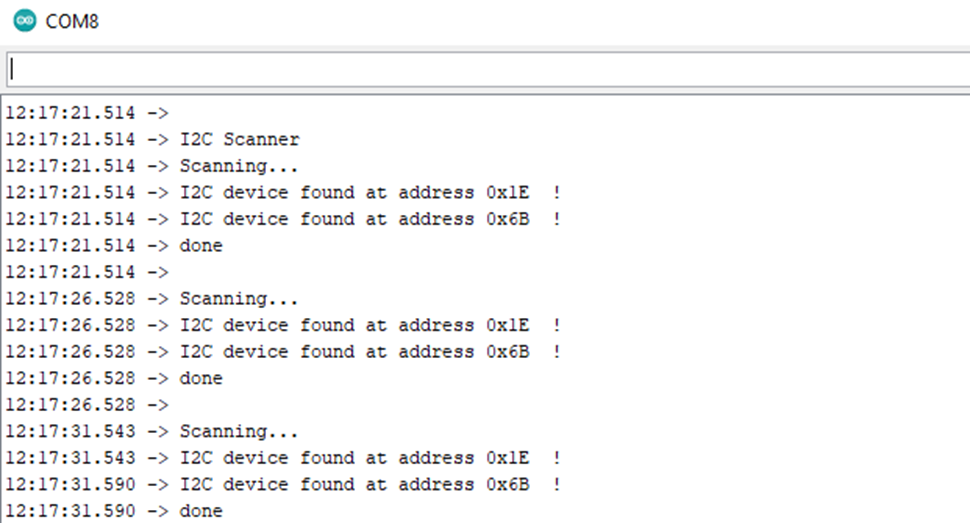This screenshot has height=523, width=970.
Task: Click the topmost blank output line
Action: 80,113
